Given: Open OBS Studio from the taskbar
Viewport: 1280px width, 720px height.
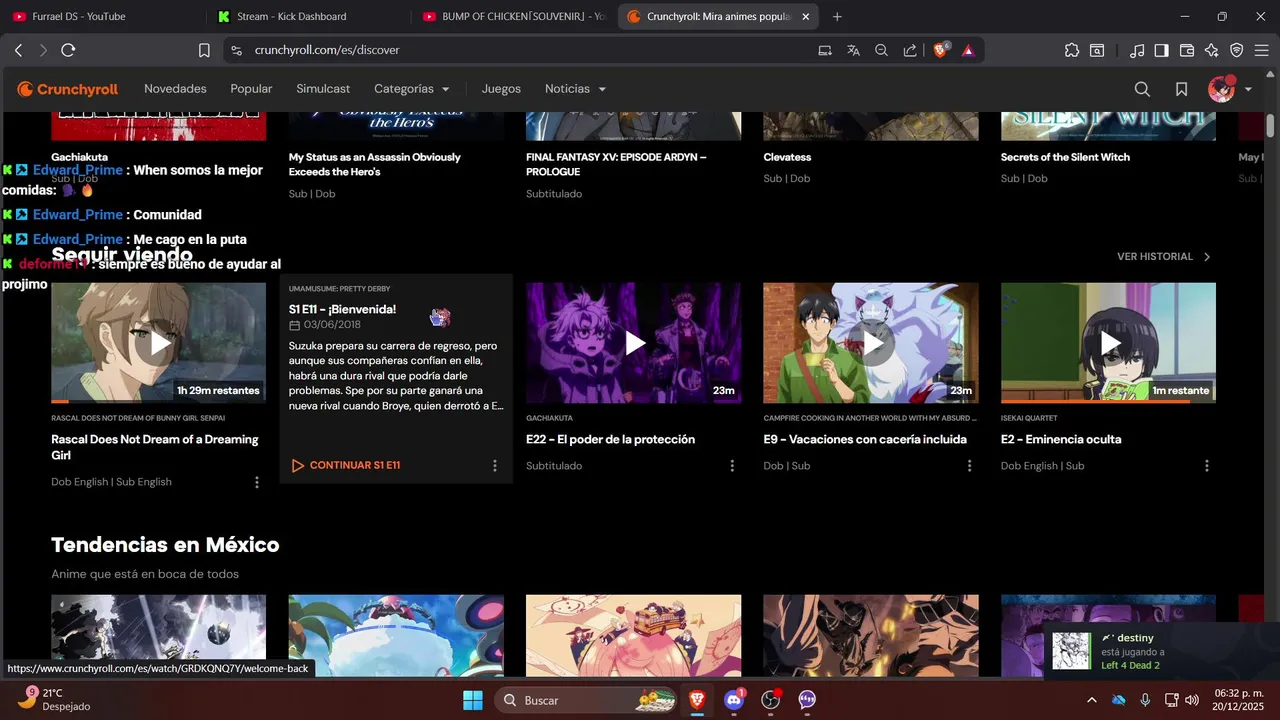Looking at the screenshot, I should click(x=771, y=700).
